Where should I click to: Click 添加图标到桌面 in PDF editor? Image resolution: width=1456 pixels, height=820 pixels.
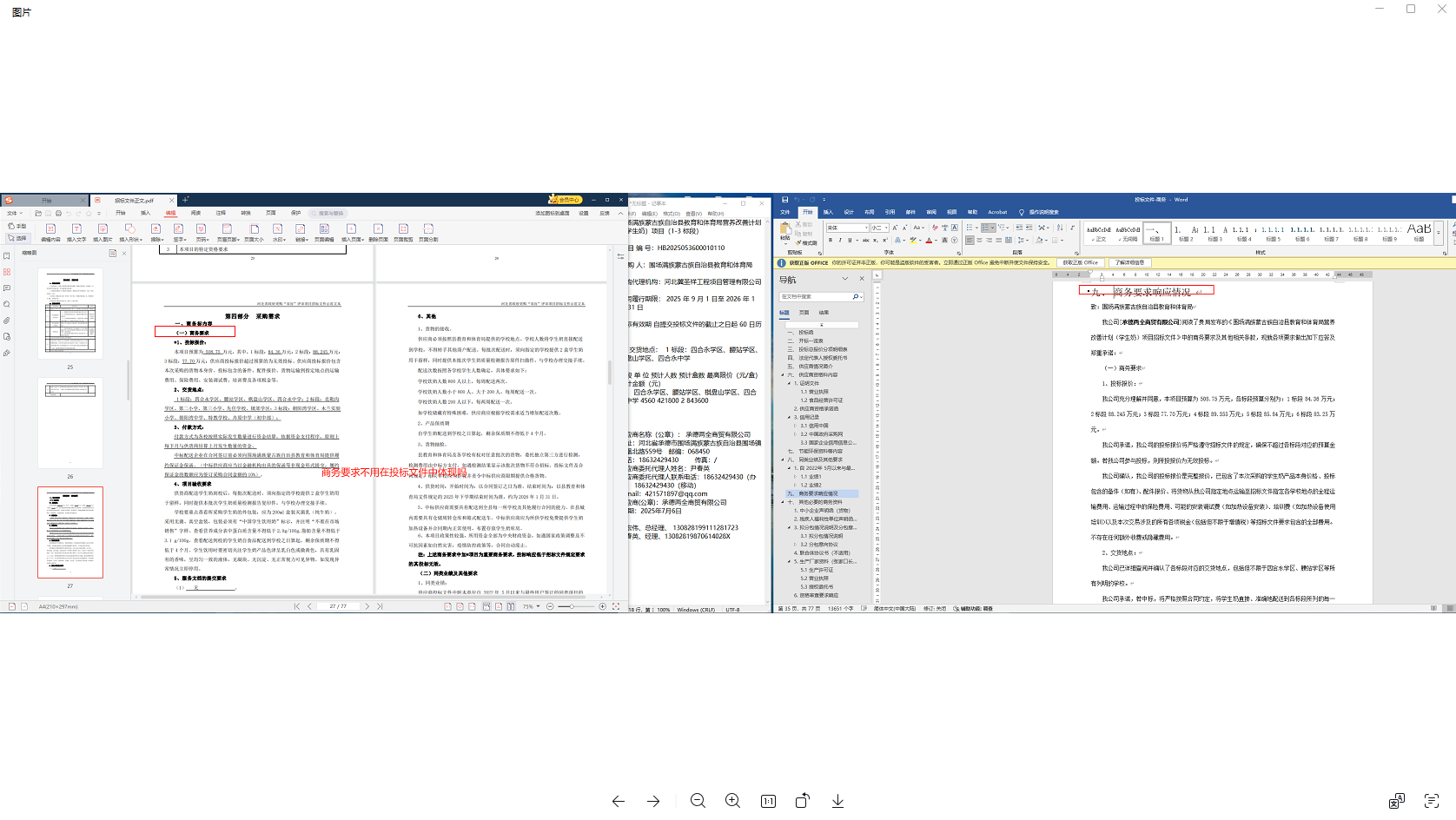pyautogui.click(x=553, y=213)
